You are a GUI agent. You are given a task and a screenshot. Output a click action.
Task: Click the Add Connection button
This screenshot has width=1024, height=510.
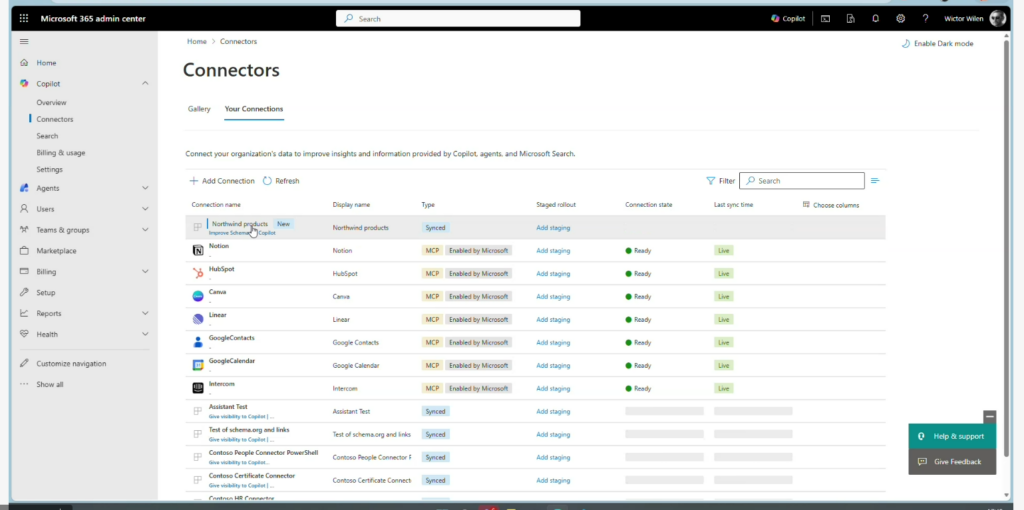(222, 181)
